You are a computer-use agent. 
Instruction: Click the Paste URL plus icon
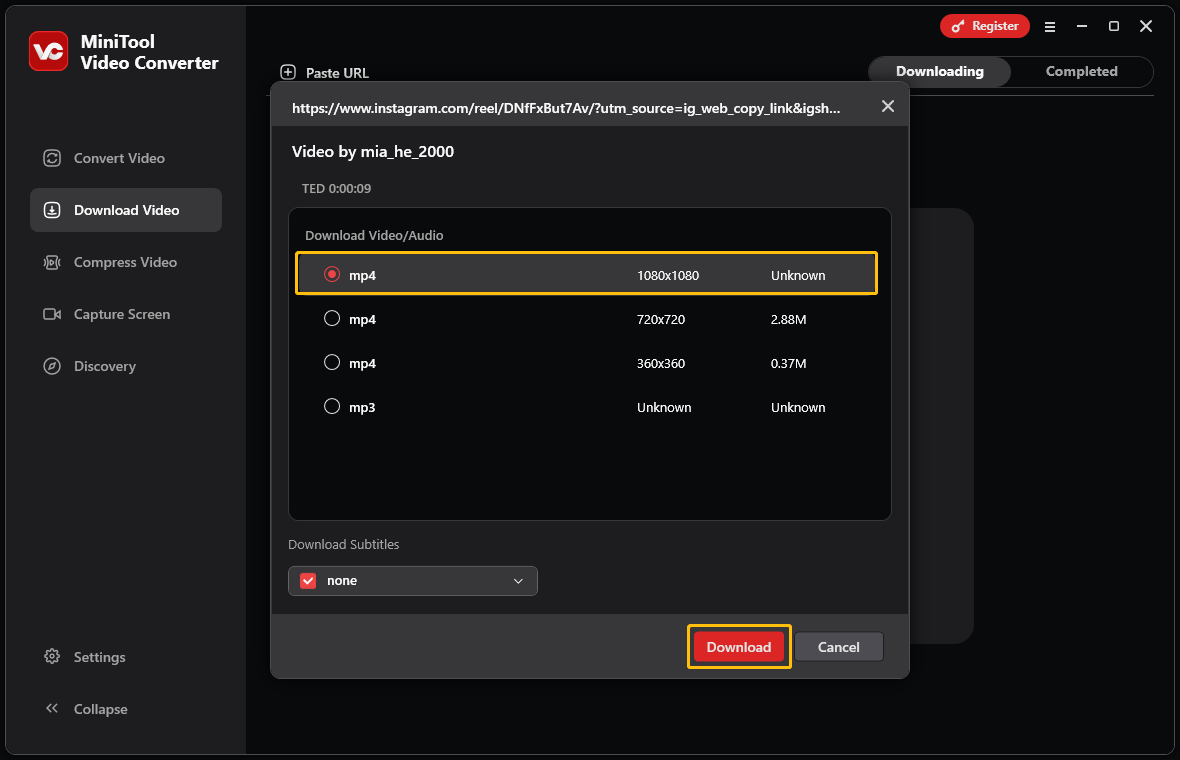287,72
